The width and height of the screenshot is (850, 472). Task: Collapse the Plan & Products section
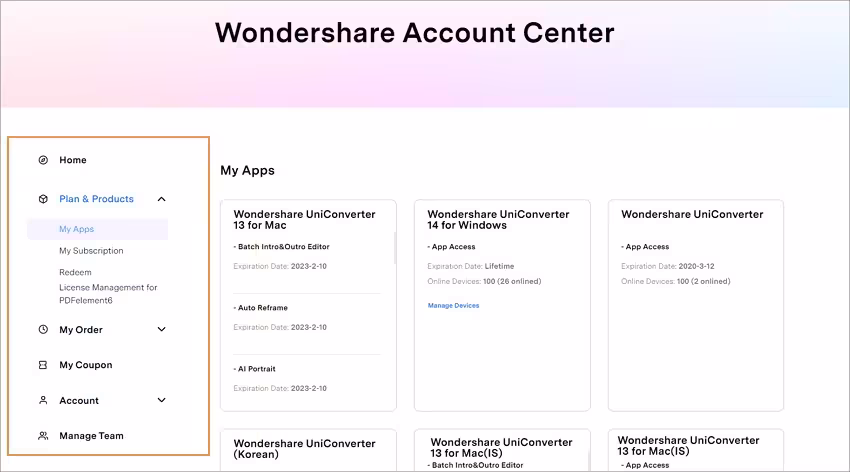162,199
